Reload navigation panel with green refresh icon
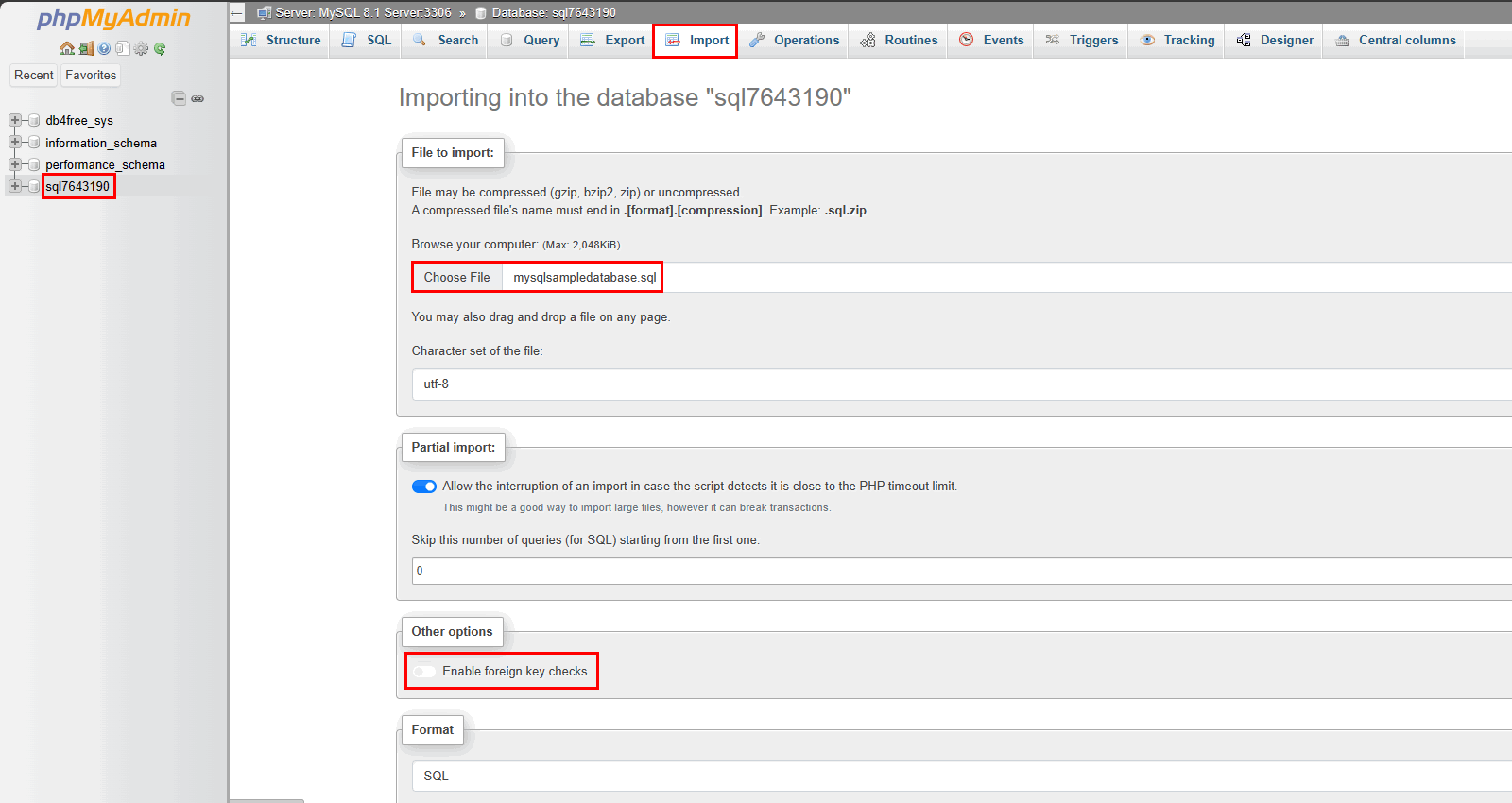1512x803 pixels. point(160,48)
